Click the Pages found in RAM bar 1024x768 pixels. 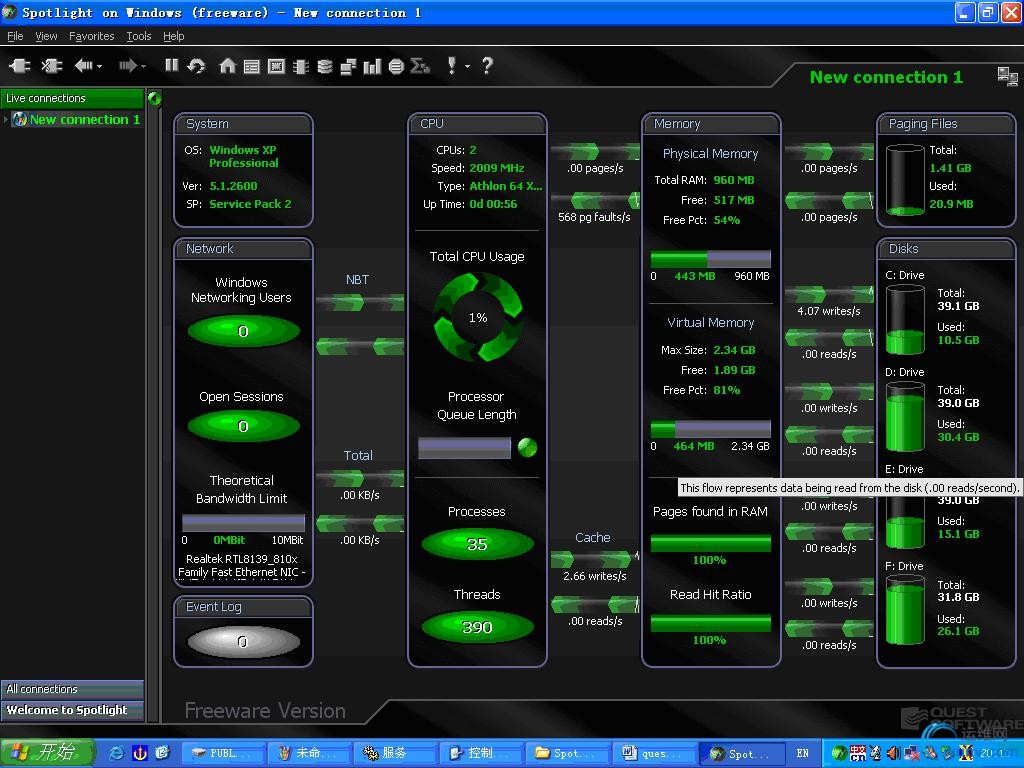pos(711,543)
